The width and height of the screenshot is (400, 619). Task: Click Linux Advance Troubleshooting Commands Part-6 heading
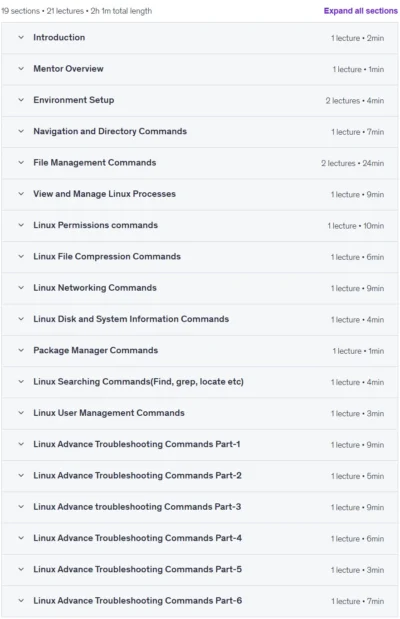click(137, 601)
